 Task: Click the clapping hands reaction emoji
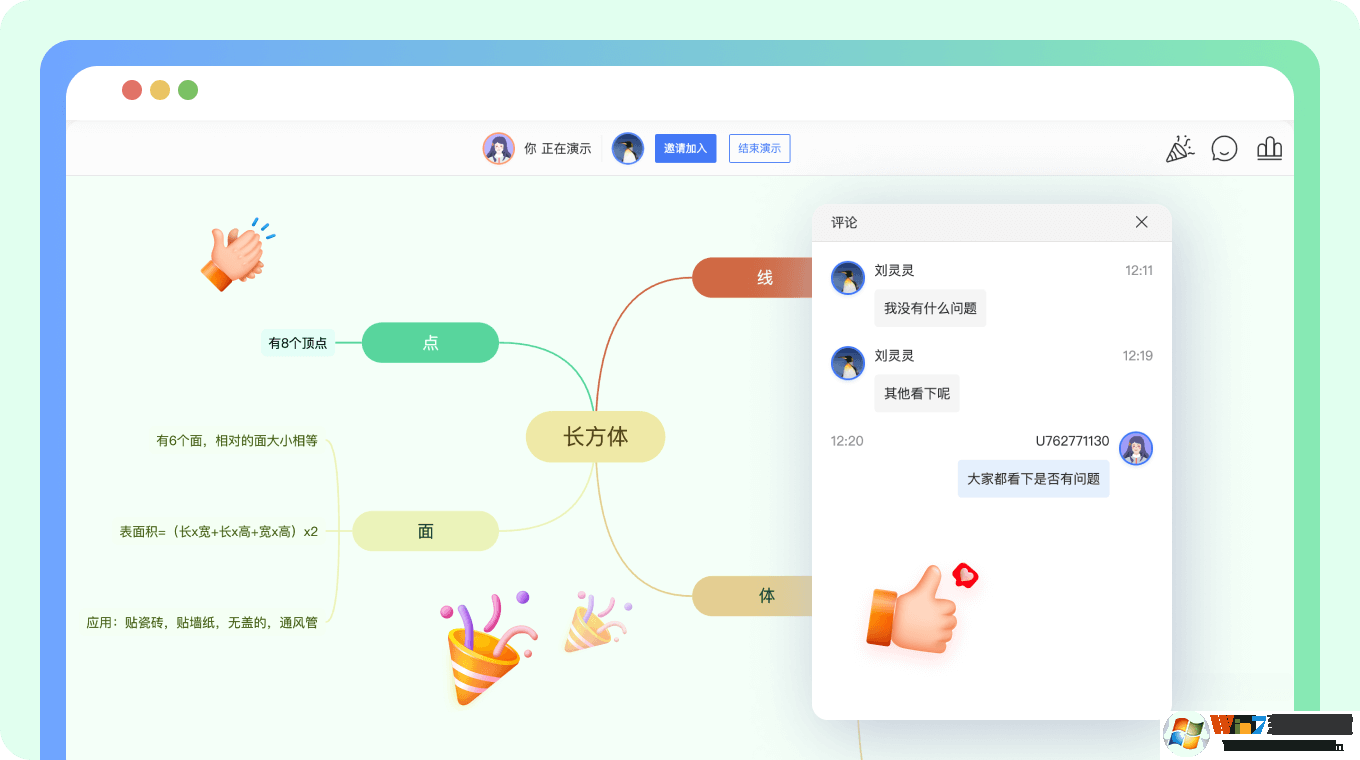point(237,255)
